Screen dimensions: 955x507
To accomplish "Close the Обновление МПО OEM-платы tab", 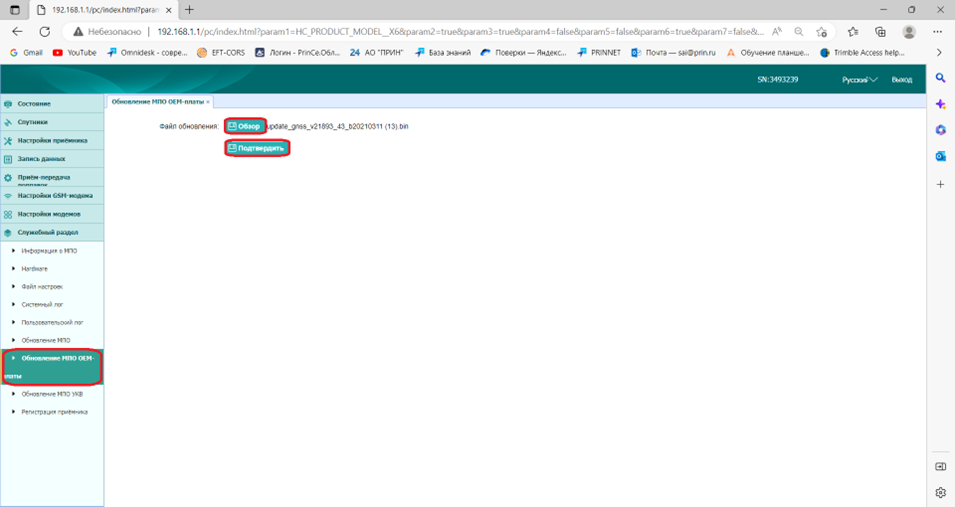I will coord(208,102).
